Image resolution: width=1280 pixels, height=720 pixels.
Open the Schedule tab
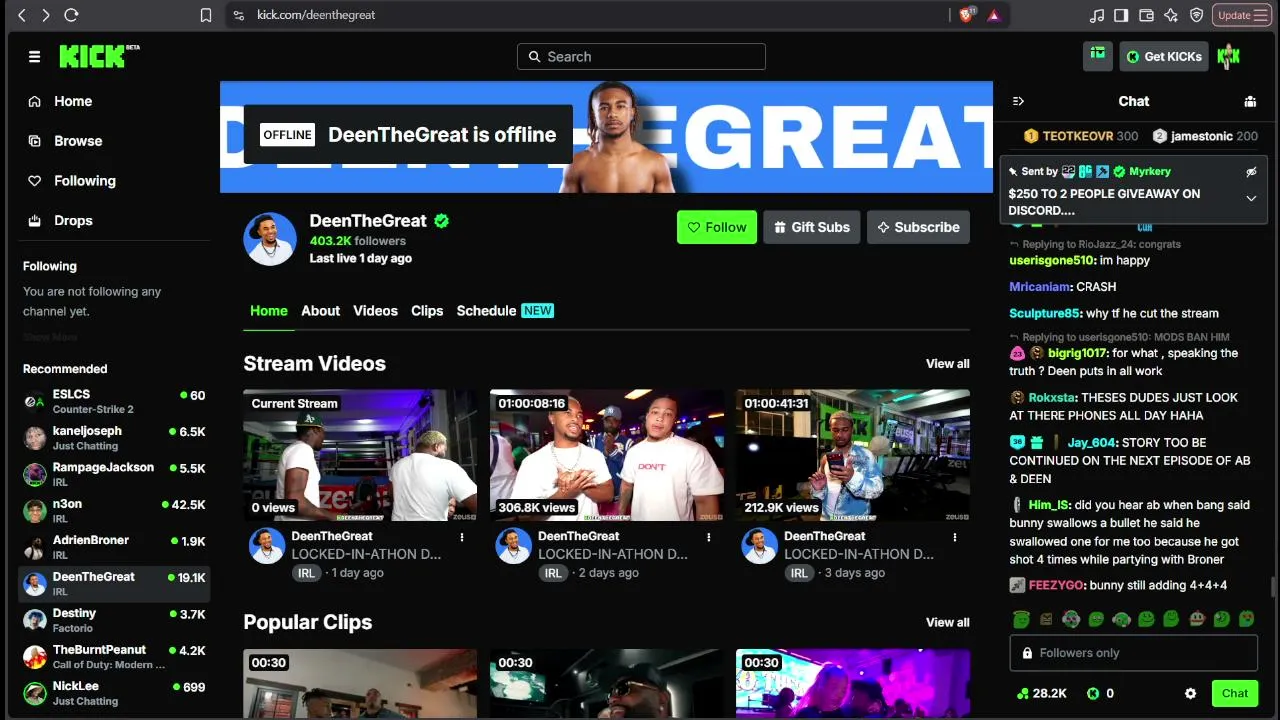505,311
